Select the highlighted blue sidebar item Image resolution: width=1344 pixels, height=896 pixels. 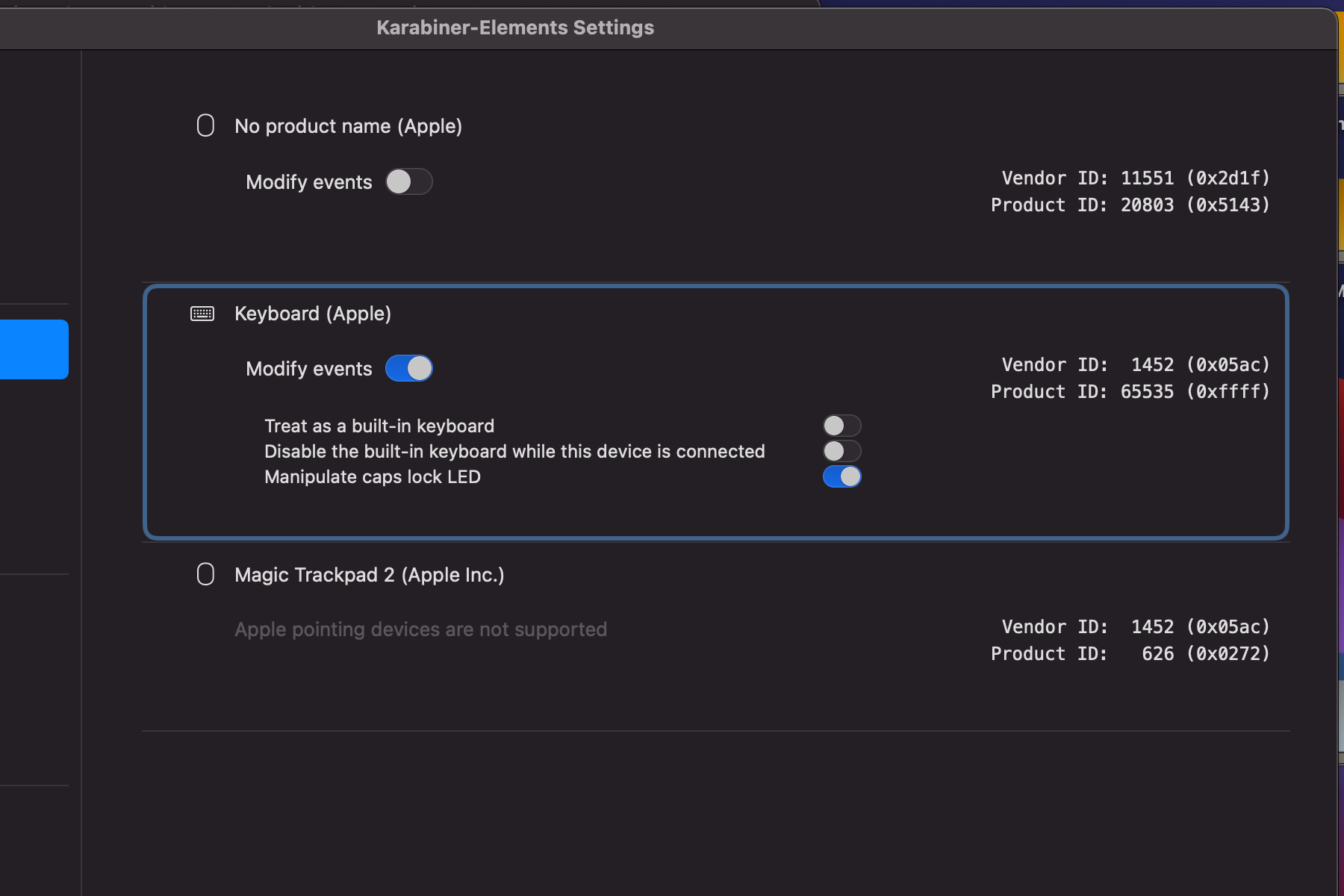pos(34,349)
